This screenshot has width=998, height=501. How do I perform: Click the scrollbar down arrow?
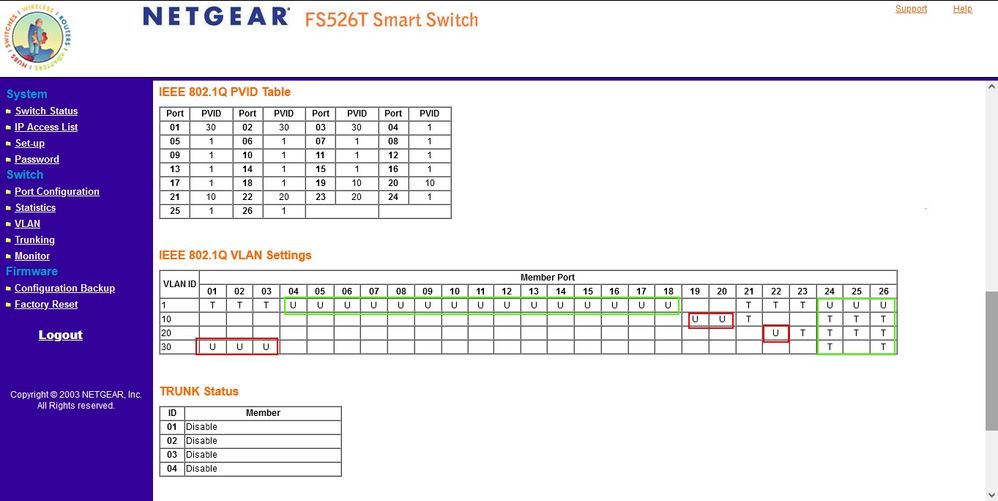[992, 495]
